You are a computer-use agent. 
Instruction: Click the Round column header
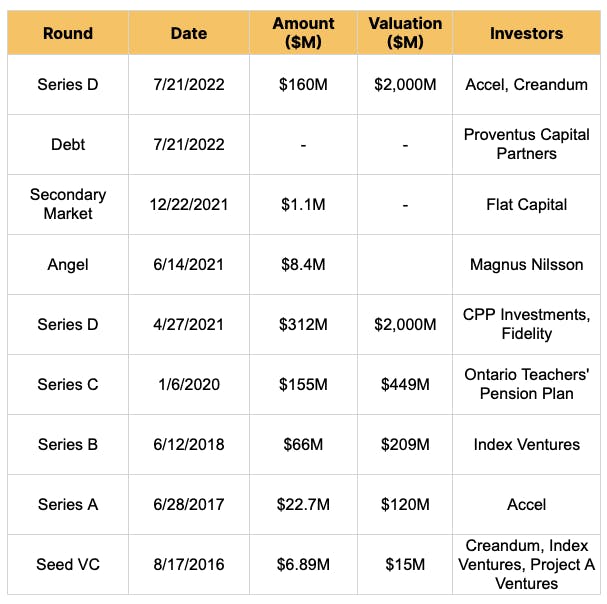pyautogui.click(x=68, y=33)
